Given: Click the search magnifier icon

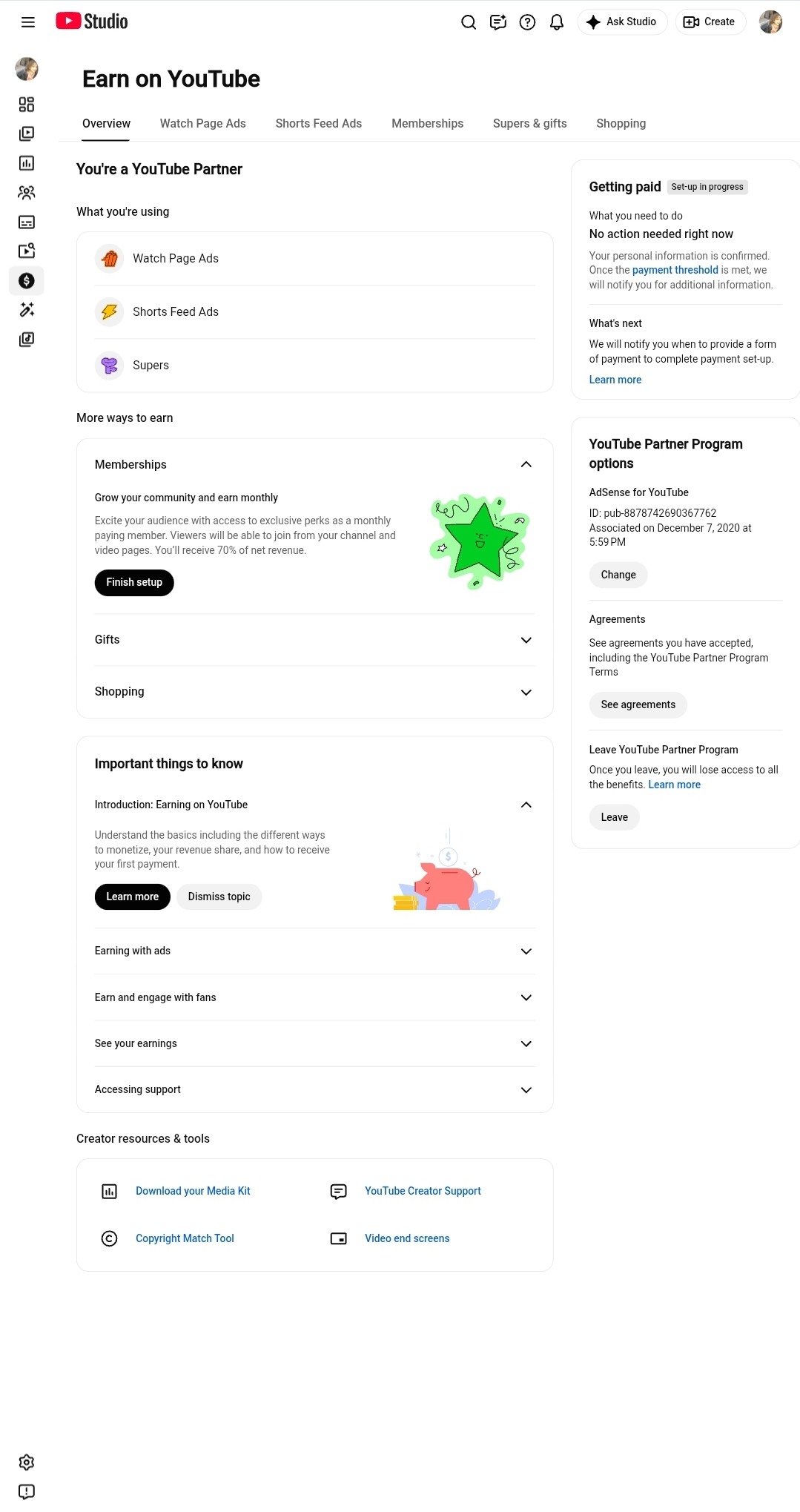Looking at the screenshot, I should pyautogui.click(x=469, y=22).
